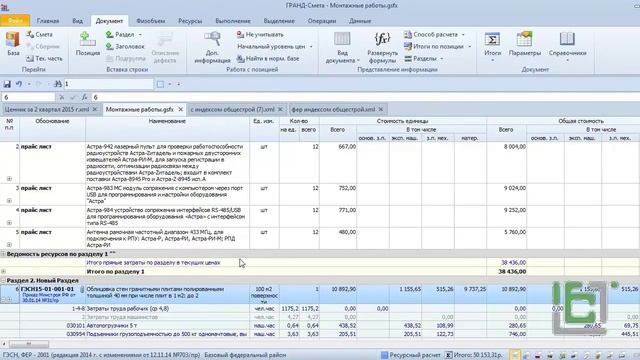Switch to the Данные ribbon tab
The height and width of the screenshot is (360, 640).
(x=360, y=21)
